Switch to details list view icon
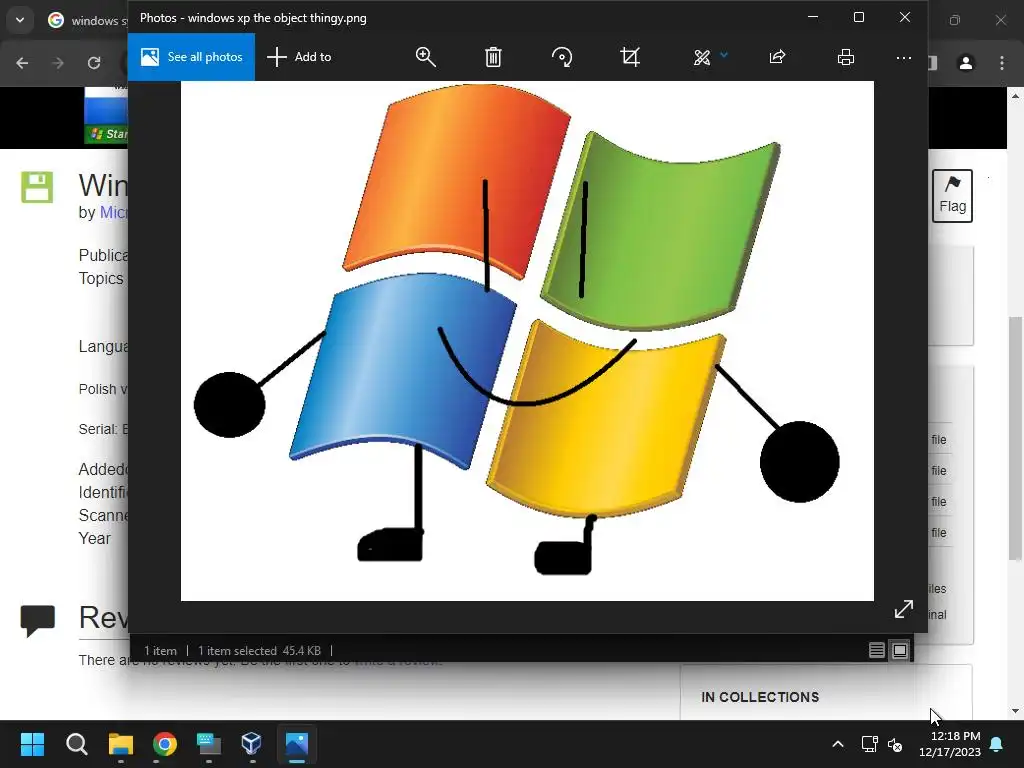 (876, 650)
